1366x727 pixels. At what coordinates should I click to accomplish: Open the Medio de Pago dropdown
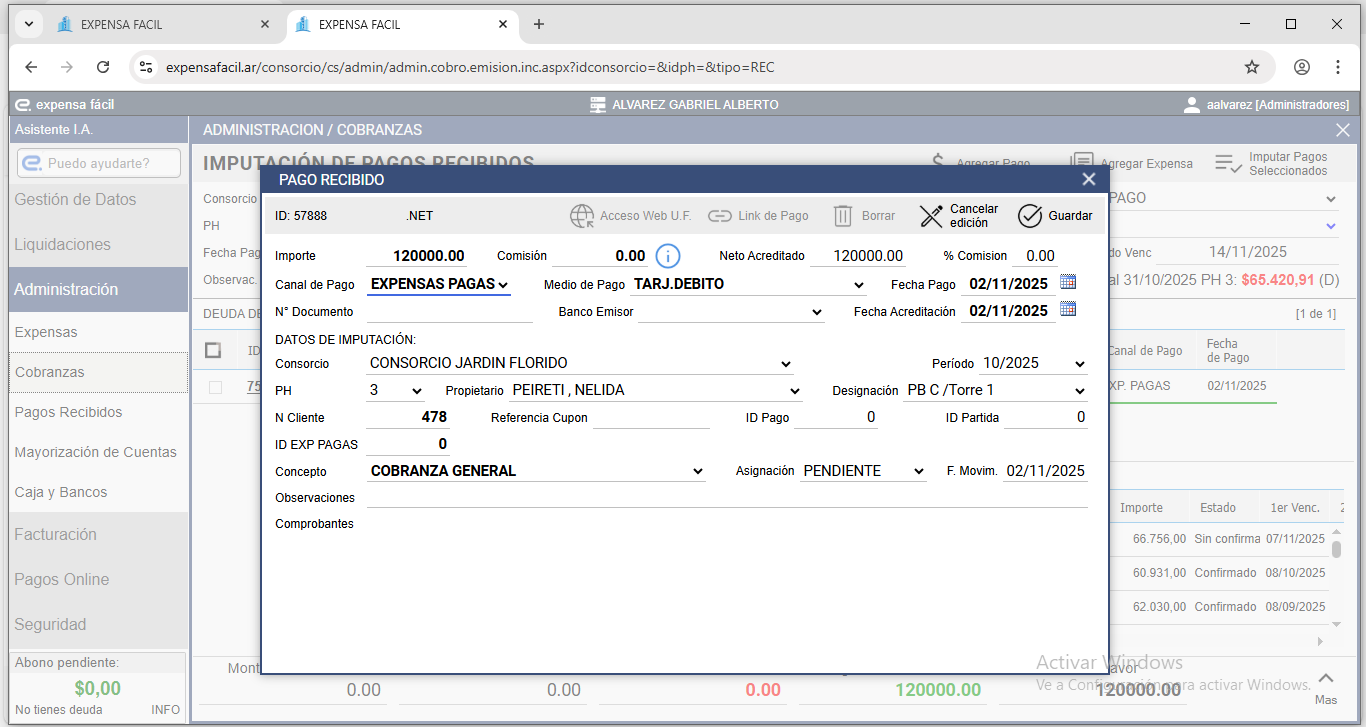coord(749,285)
